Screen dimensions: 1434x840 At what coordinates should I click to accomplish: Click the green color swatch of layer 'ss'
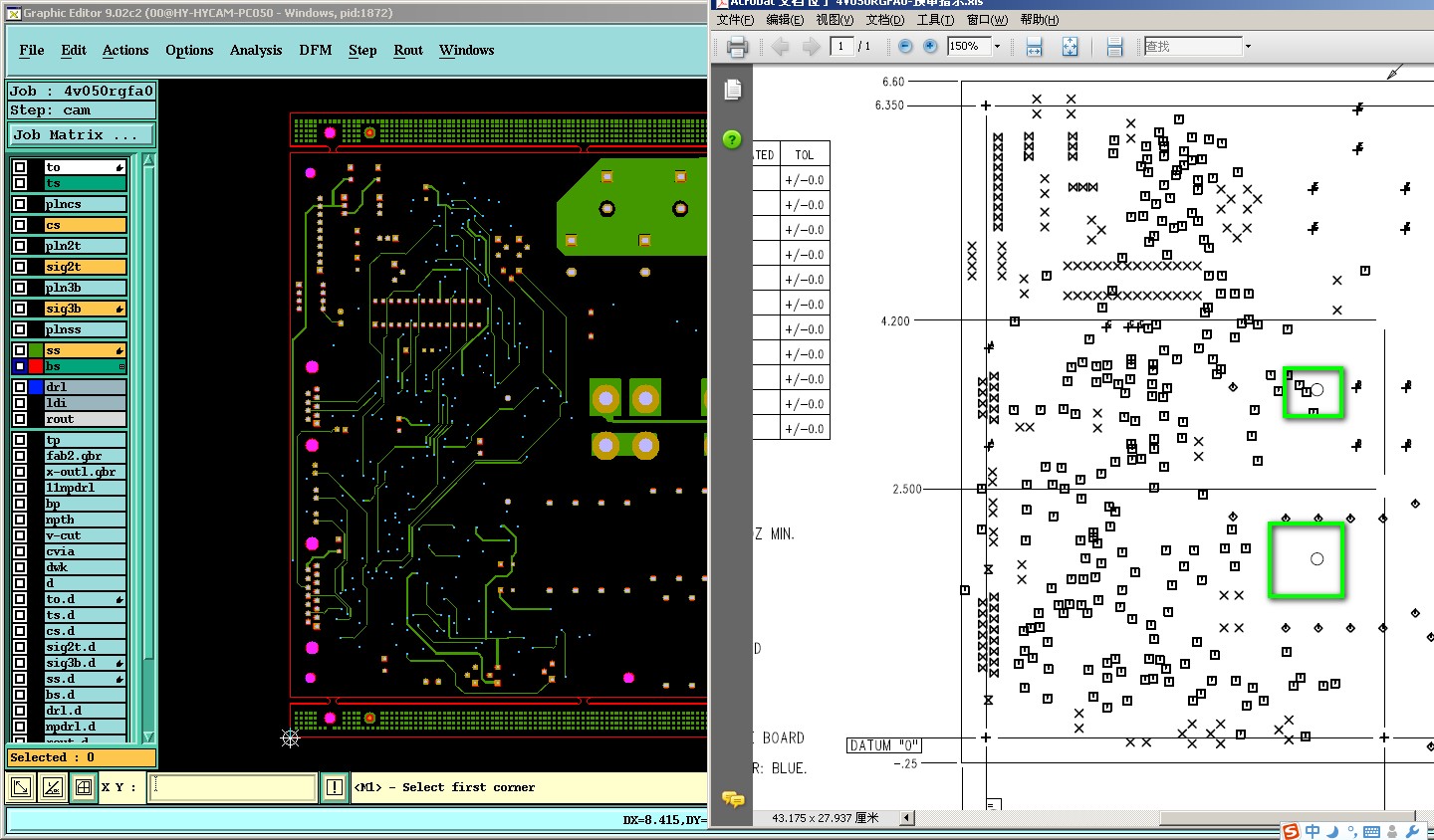36,350
